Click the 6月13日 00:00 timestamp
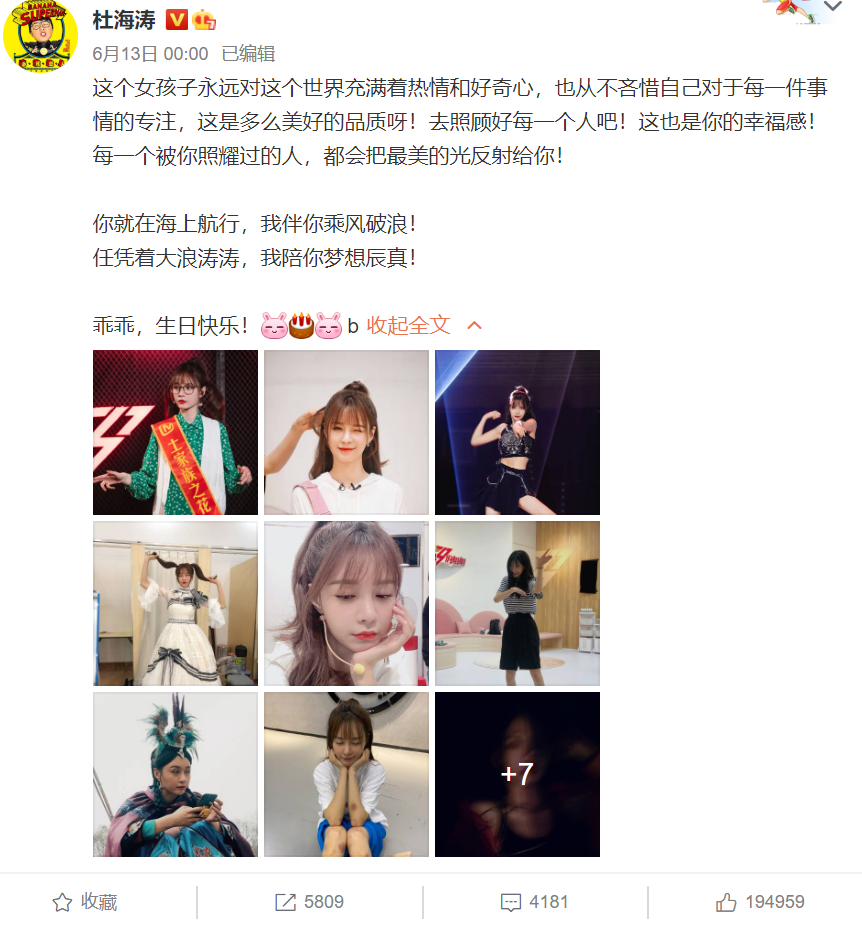This screenshot has width=862, height=931. tap(150, 54)
